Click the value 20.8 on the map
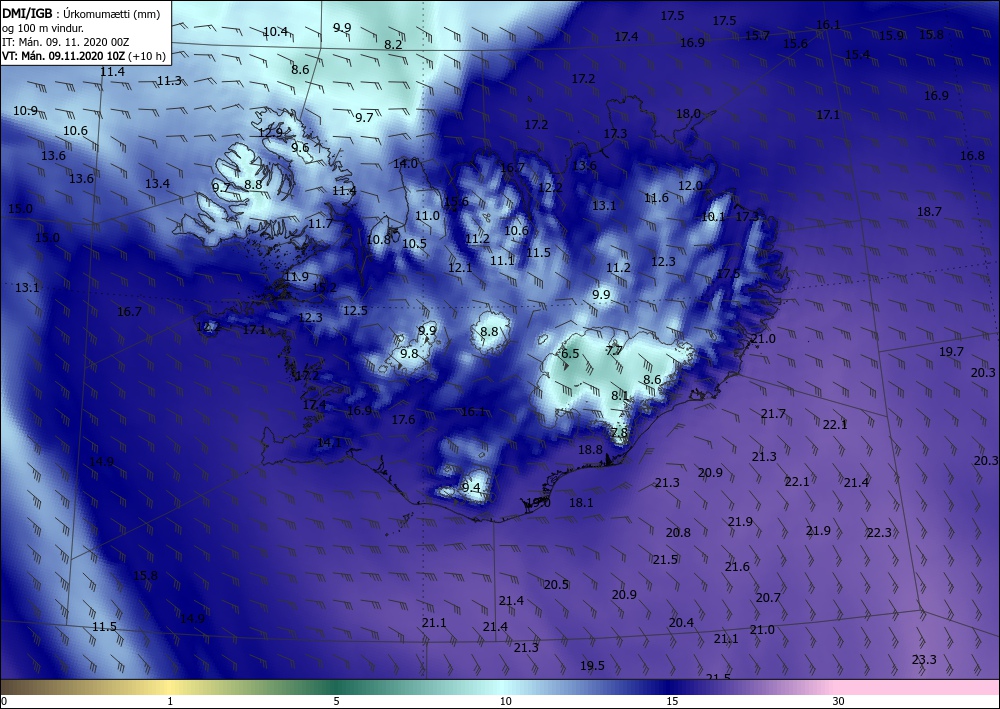The height and width of the screenshot is (709, 1000). 678,532
